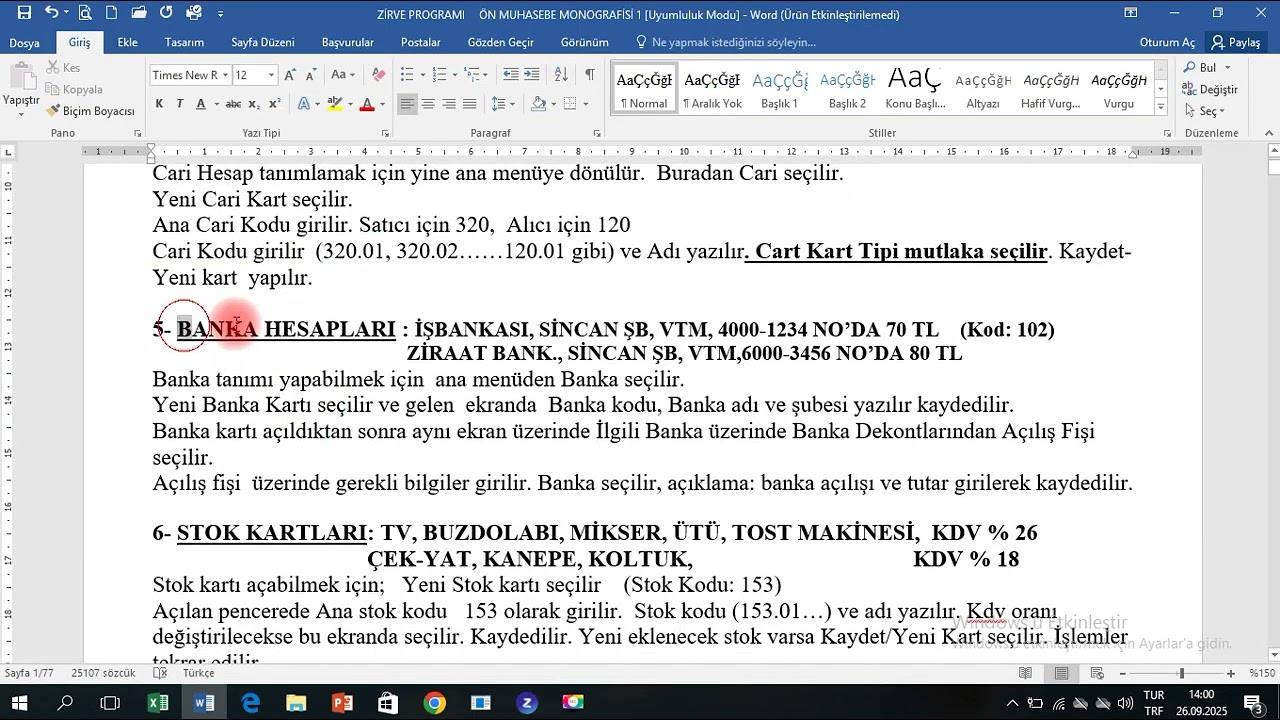Adjust the zoom slider in status bar
1280x720 pixels.
point(1182,674)
